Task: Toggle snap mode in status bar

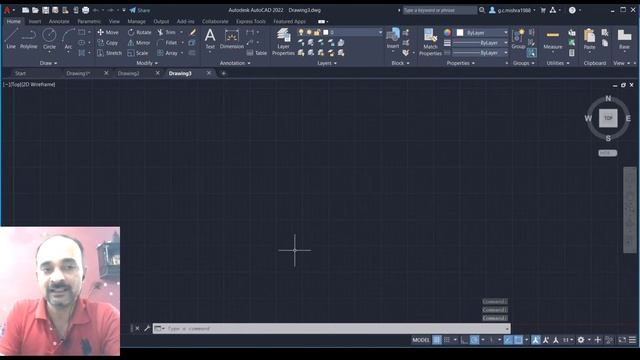Action: pyautogui.click(x=447, y=340)
